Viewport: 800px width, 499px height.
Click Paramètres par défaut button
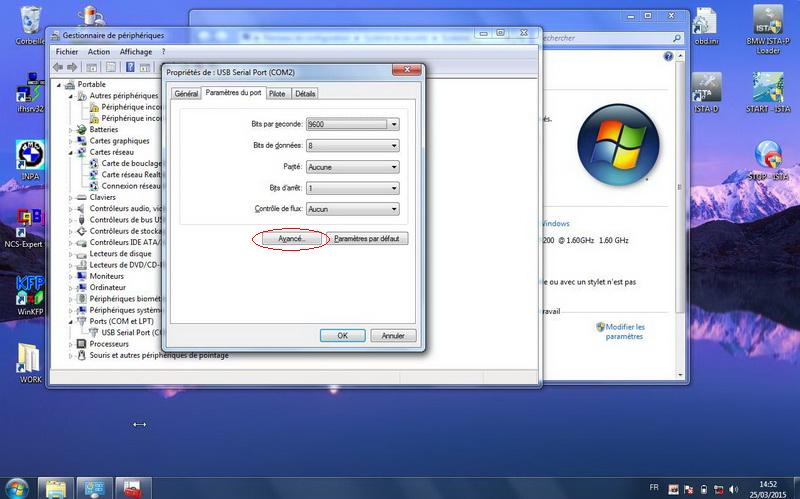click(366, 239)
